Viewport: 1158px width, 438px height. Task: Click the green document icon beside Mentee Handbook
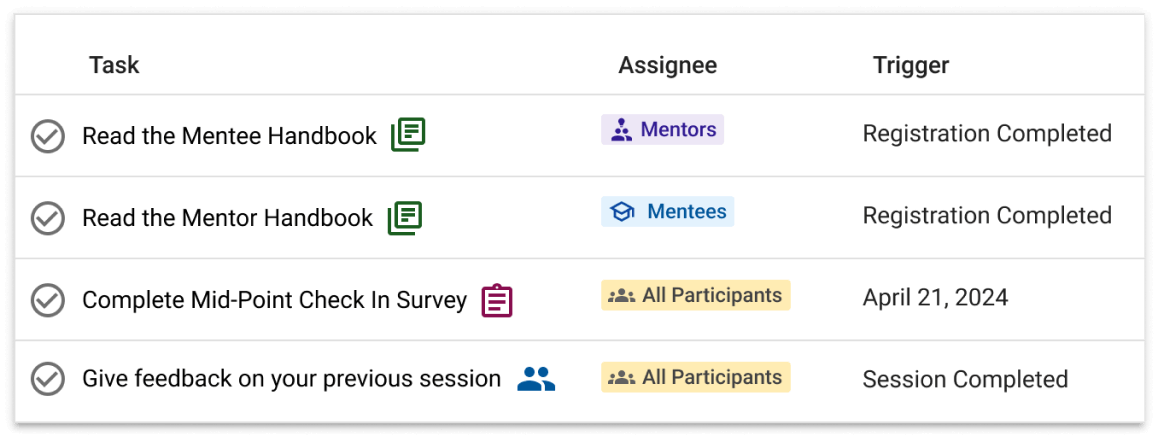pos(408,134)
